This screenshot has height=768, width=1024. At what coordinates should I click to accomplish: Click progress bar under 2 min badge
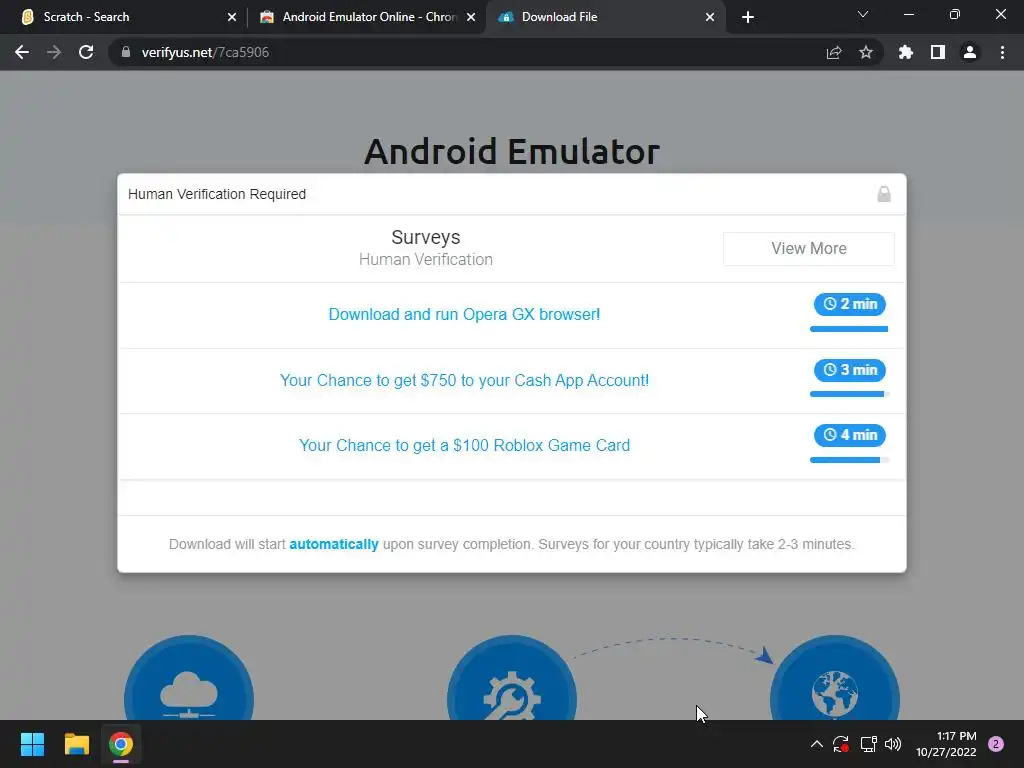point(849,329)
